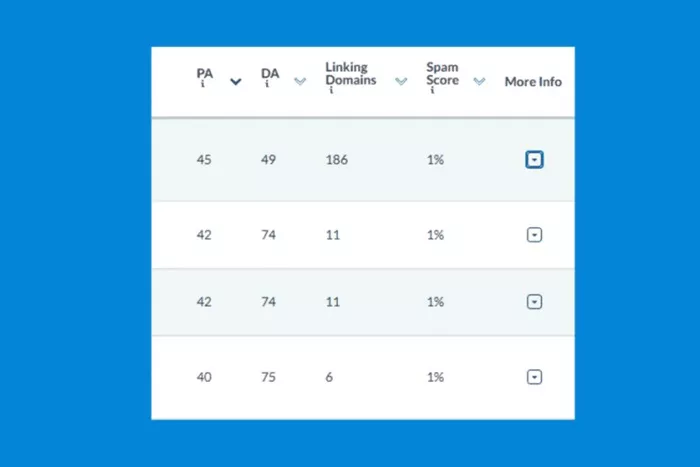This screenshot has height=467, width=700.
Task: Open the info icon under Spam Score
Action: 432,90
